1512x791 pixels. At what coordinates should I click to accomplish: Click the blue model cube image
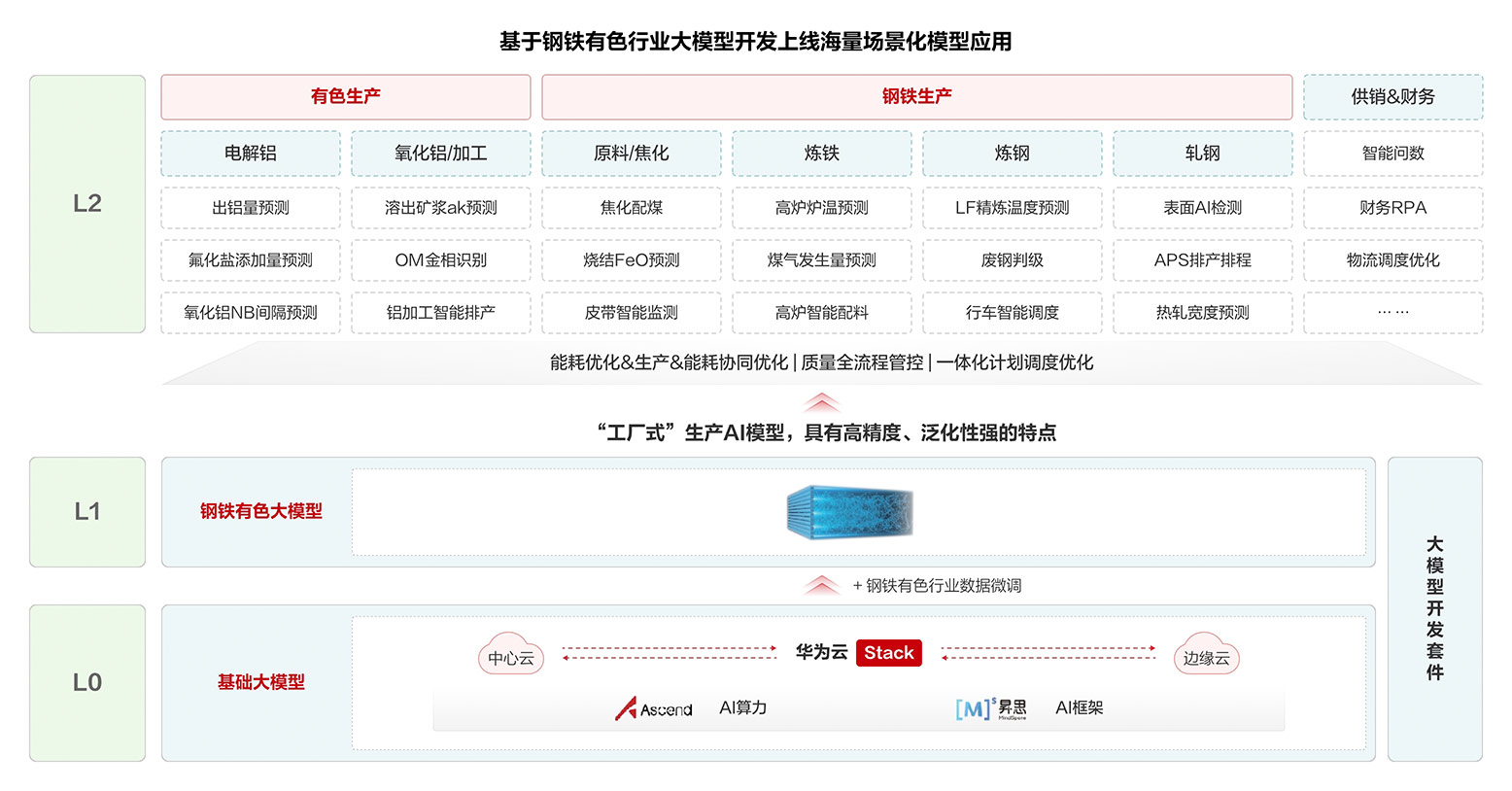point(849,512)
